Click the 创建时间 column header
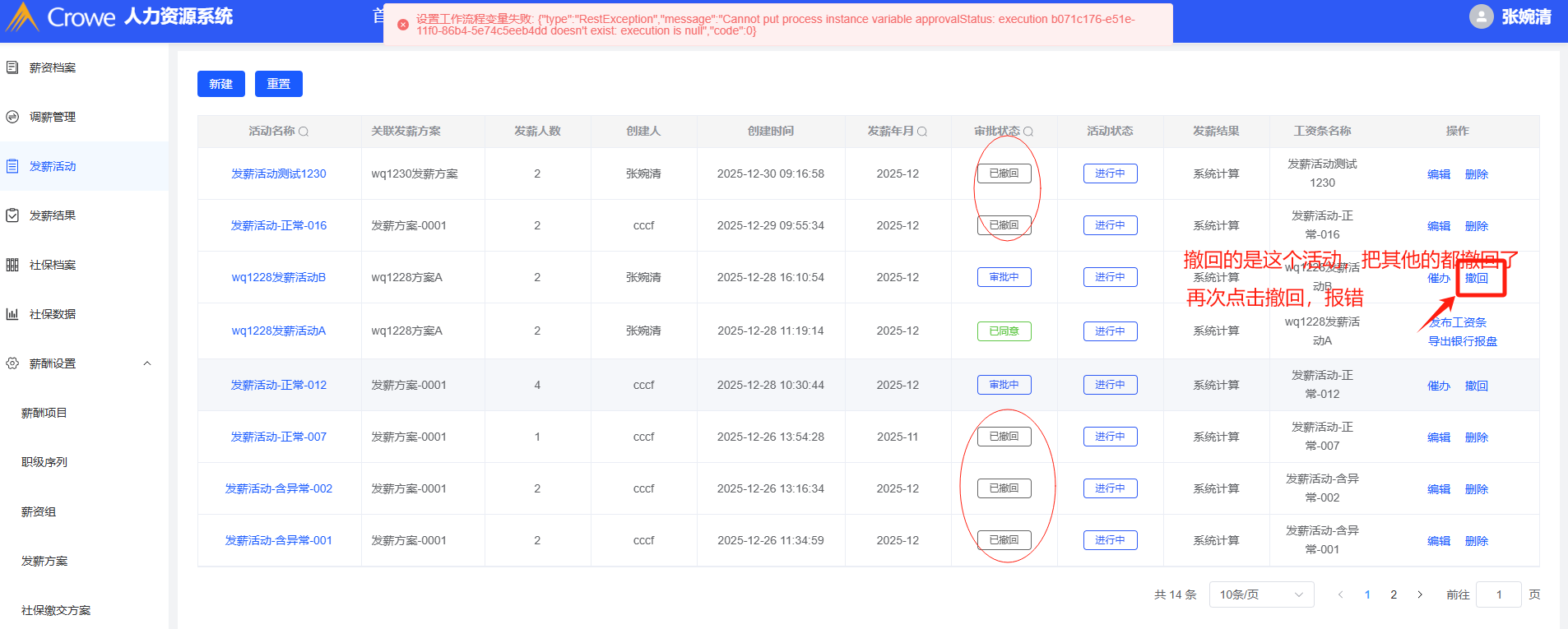 point(771,131)
